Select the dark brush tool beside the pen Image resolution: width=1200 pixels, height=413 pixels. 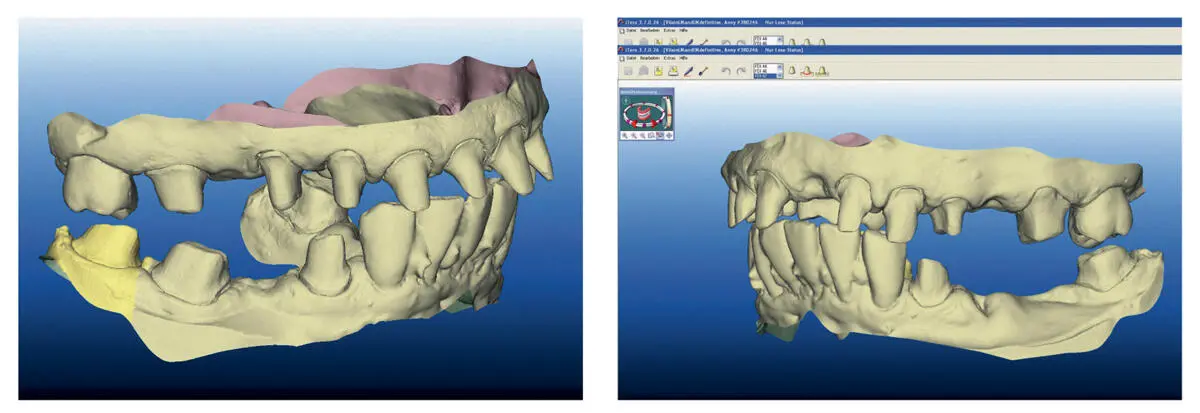pos(703,71)
